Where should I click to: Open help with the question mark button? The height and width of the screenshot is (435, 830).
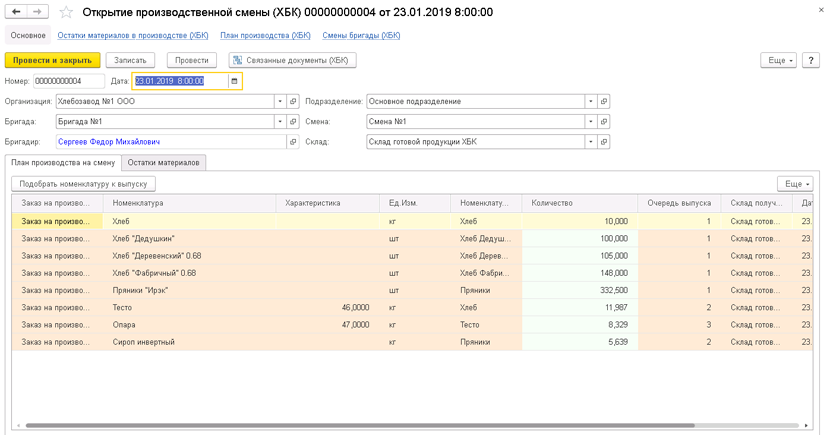[x=811, y=60]
